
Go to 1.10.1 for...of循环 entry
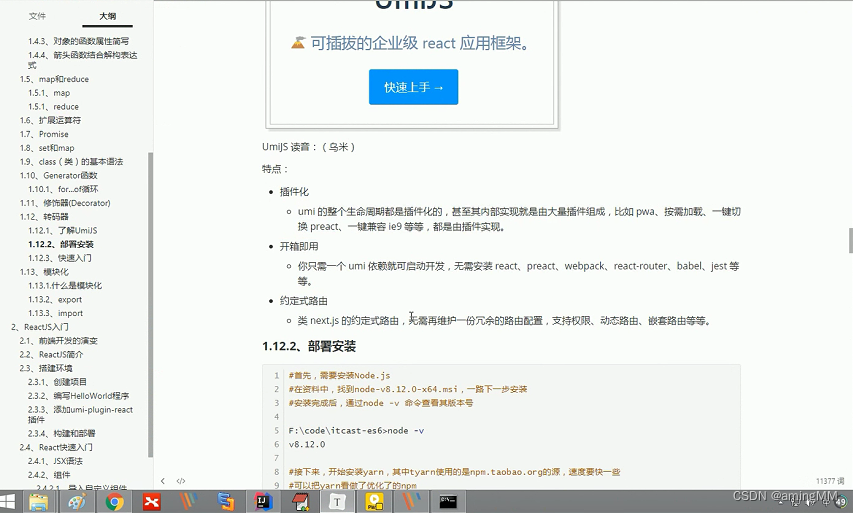63,189
